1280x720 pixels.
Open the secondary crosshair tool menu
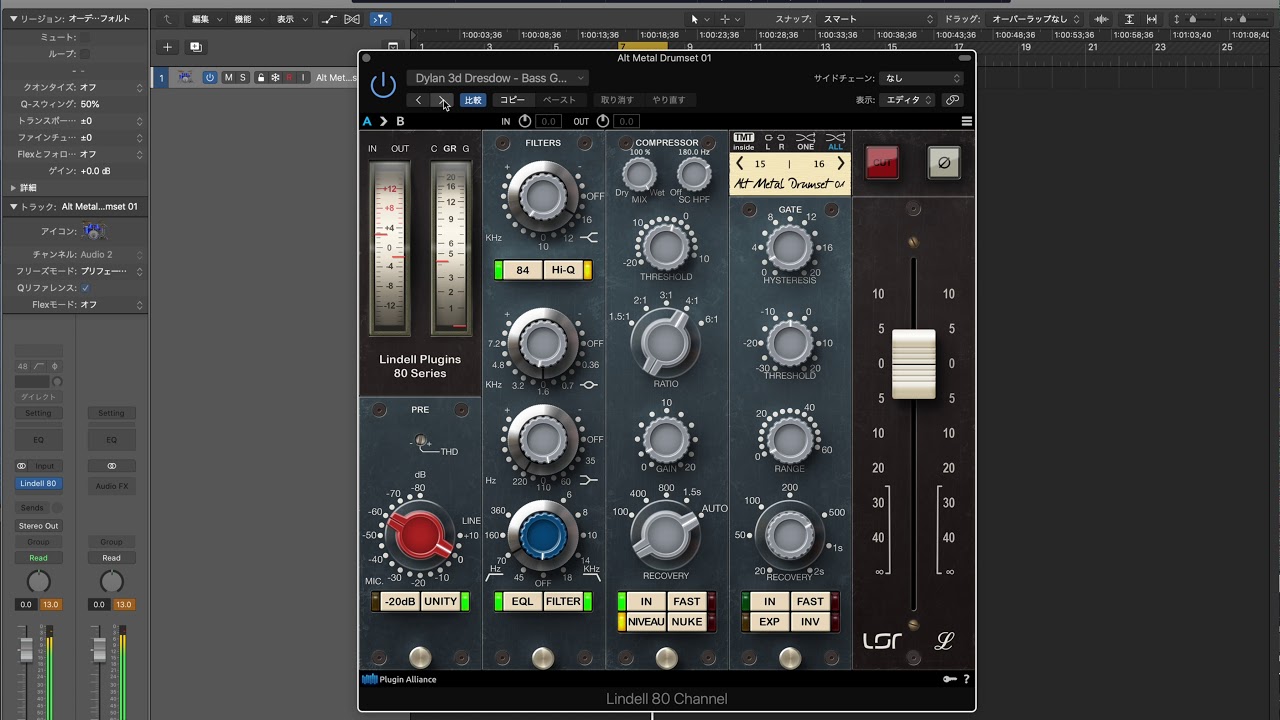tap(729, 19)
